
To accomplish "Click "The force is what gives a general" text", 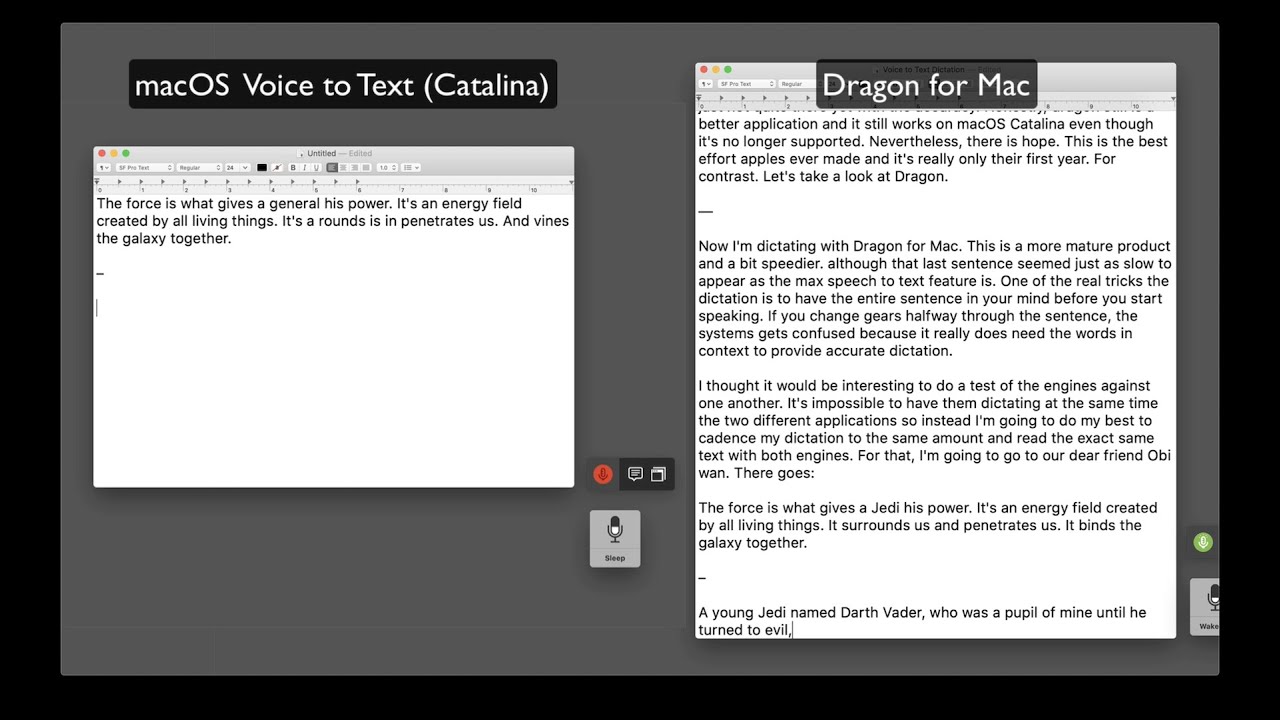I will tap(210, 204).
